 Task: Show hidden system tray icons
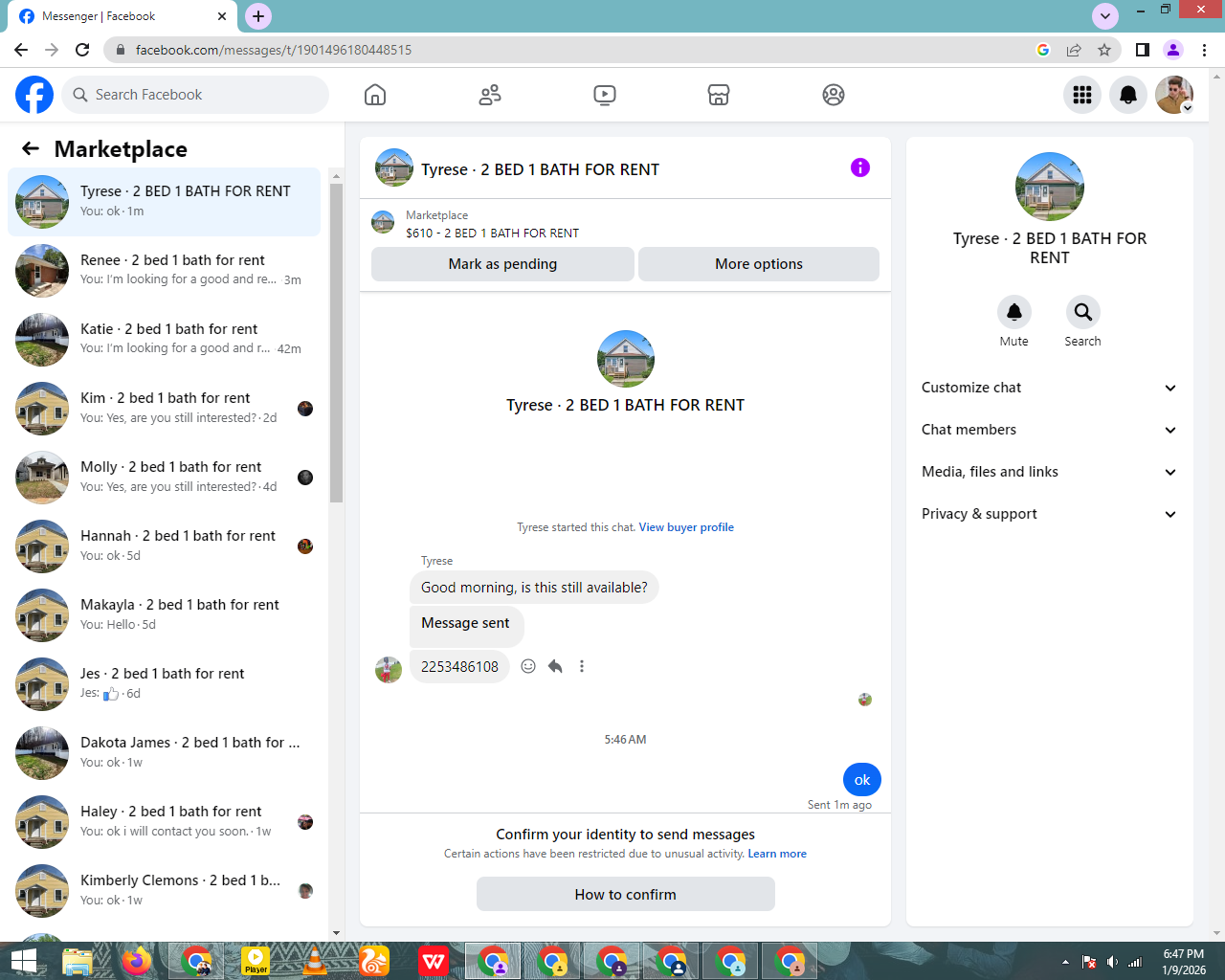pyautogui.click(x=1065, y=962)
